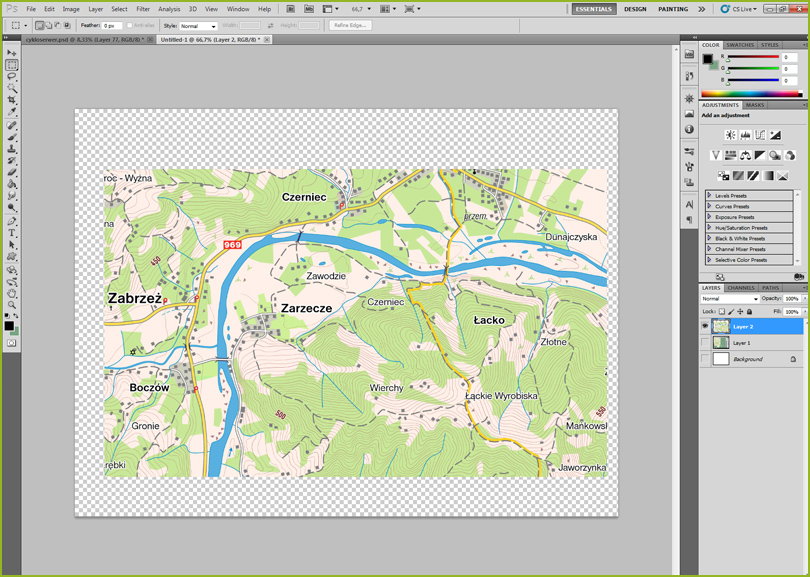Viewport: 810px width, 577px height.
Task: Open the CS Live dropdown
Action: pos(739,9)
